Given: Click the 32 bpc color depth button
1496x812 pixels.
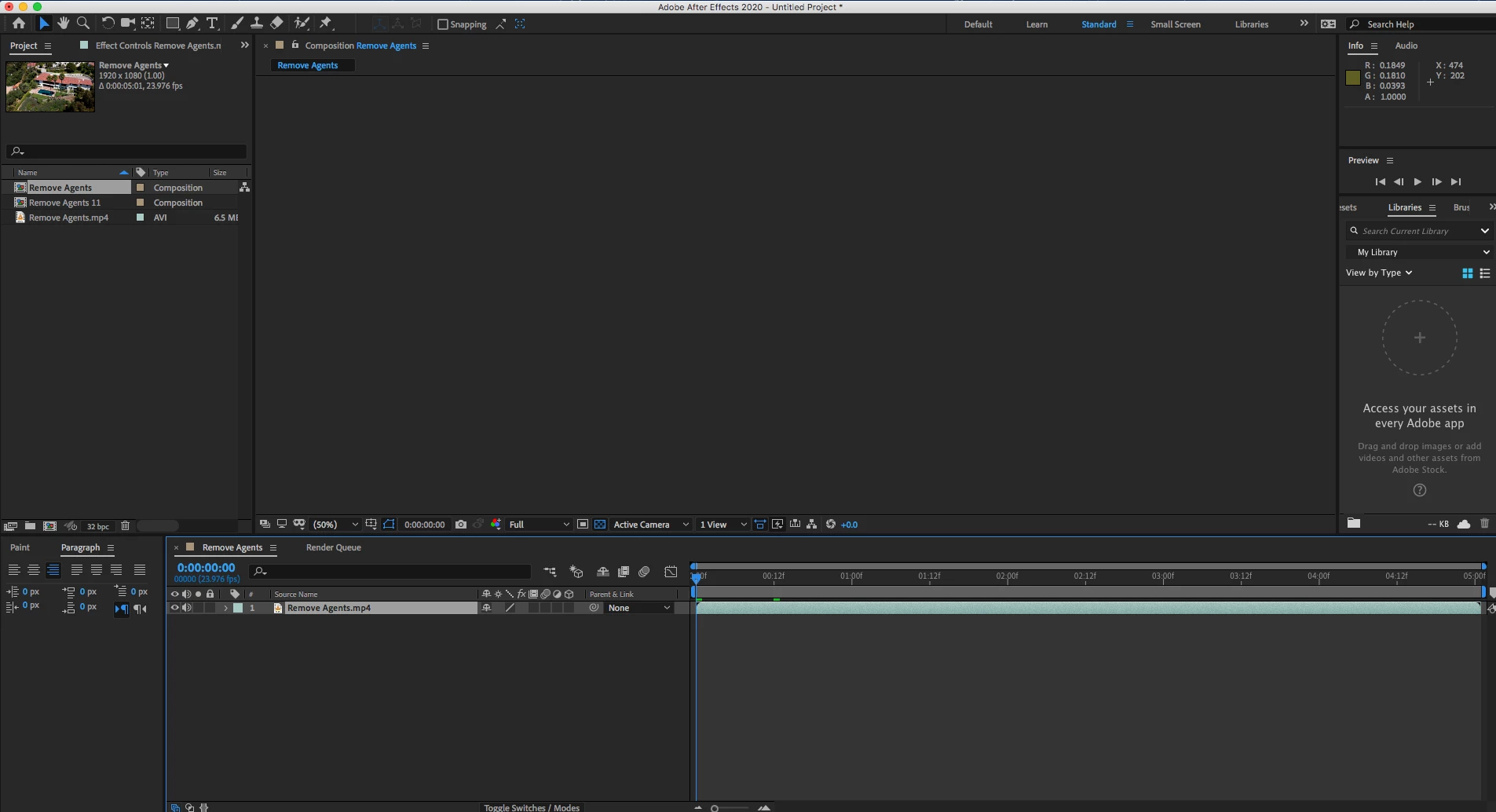Looking at the screenshot, I should [x=97, y=526].
